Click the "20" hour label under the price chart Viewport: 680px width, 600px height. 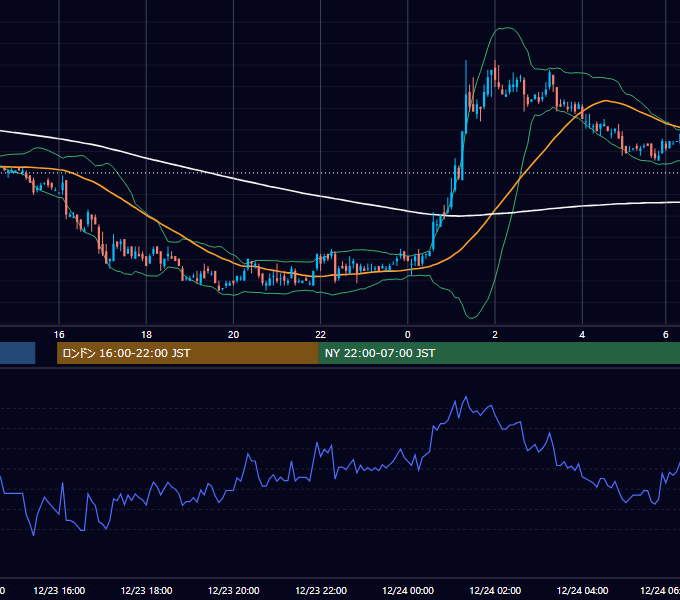[233, 335]
